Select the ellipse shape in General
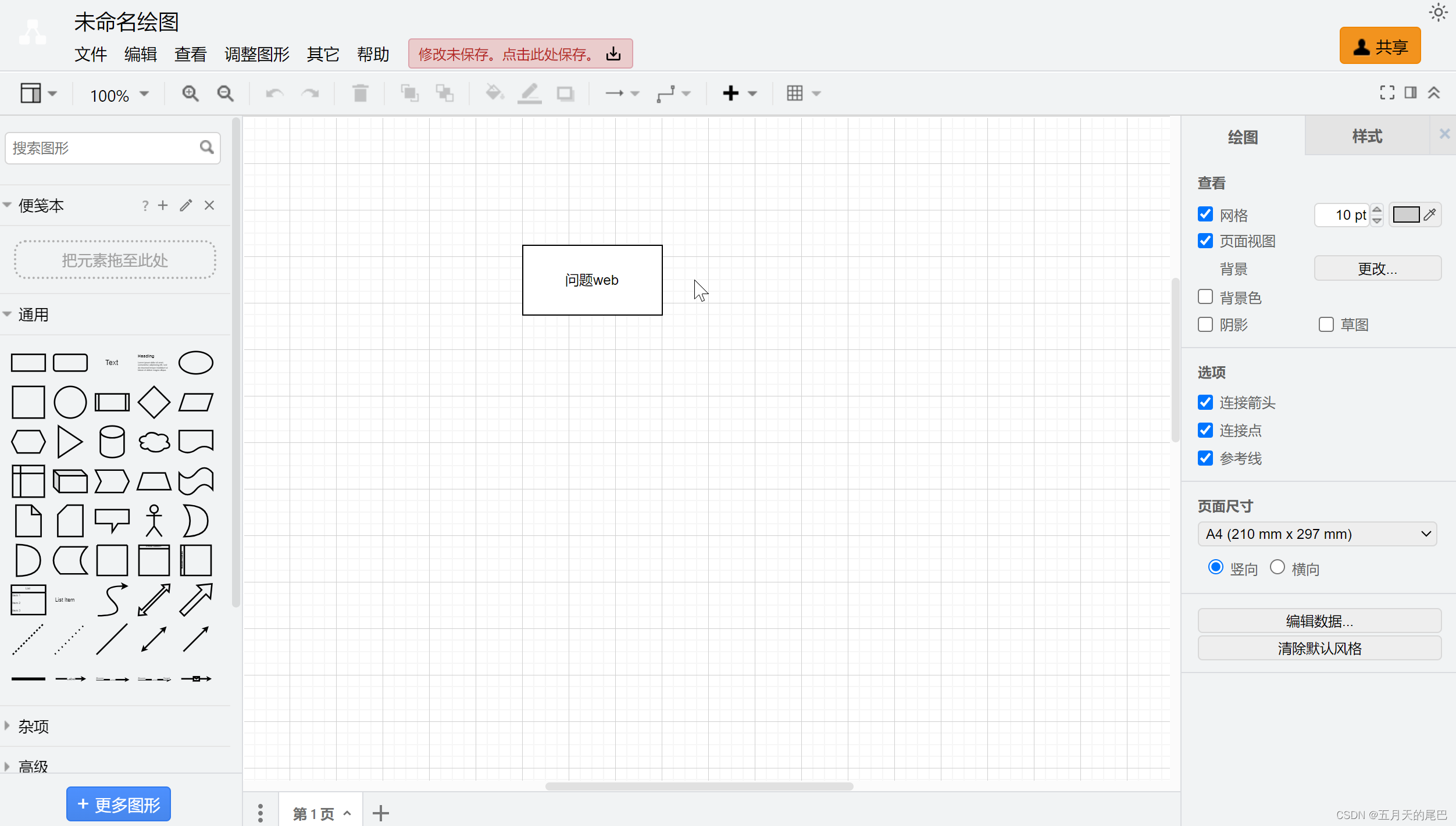 coord(196,363)
